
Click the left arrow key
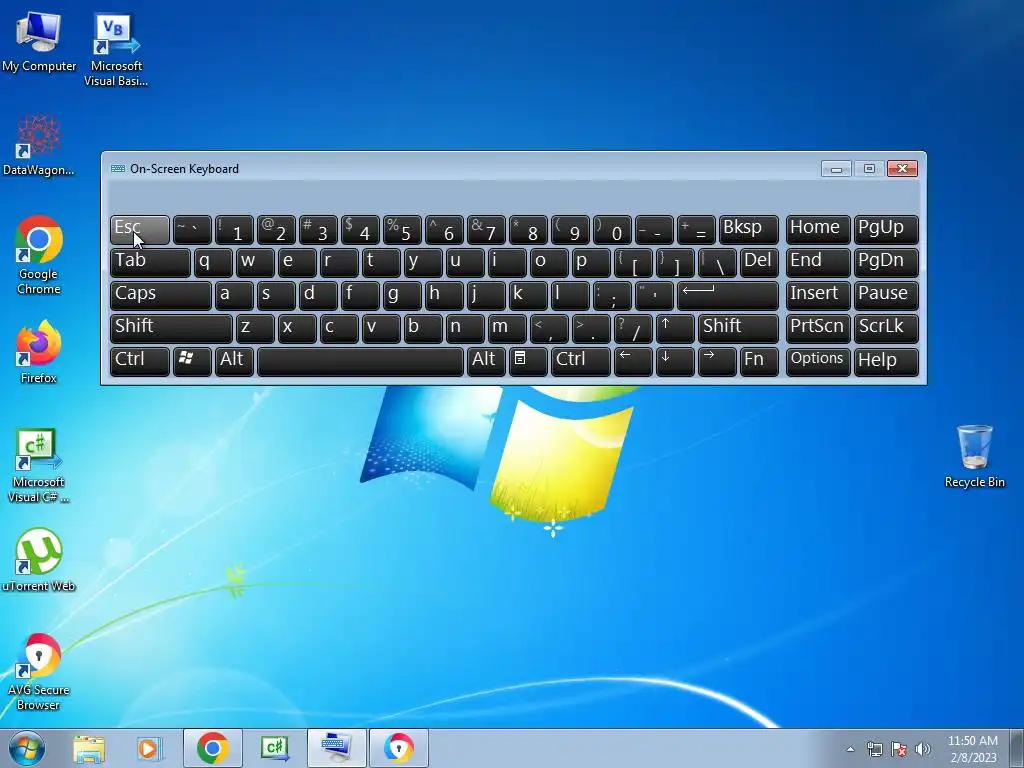click(633, 361)
